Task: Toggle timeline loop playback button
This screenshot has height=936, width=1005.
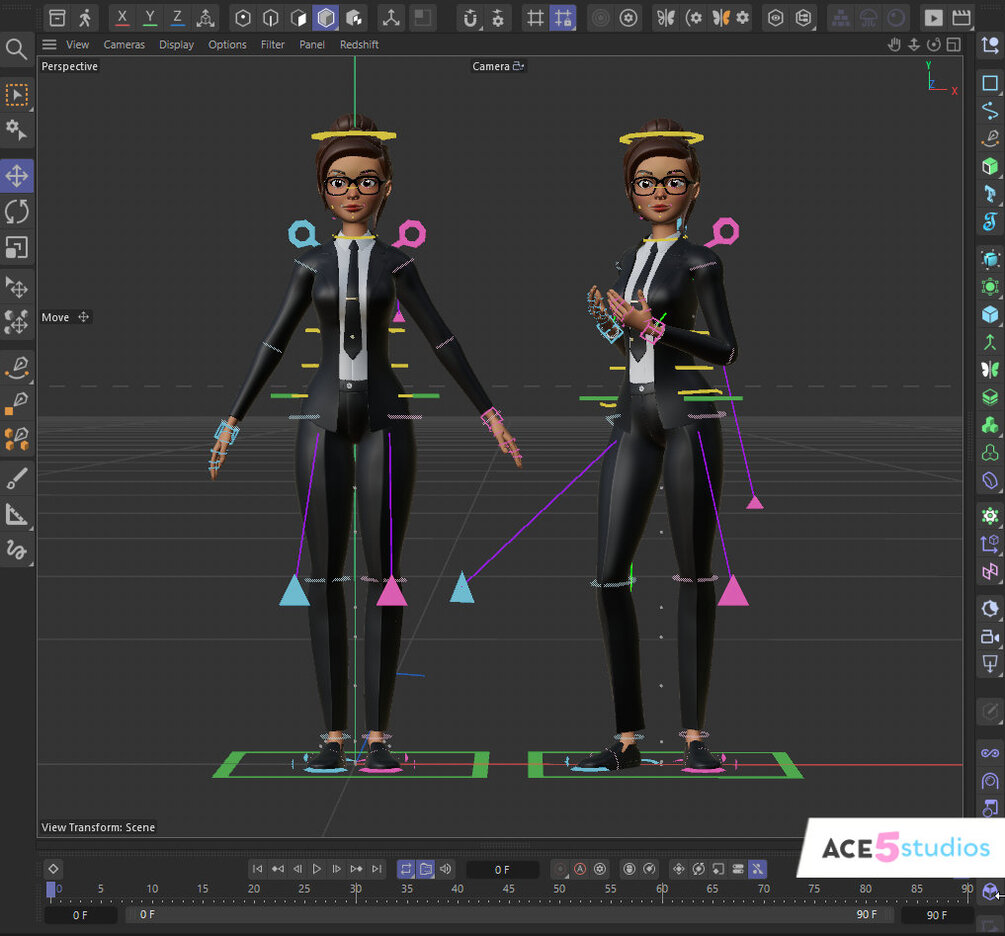Action: click(x=406, y=869)
